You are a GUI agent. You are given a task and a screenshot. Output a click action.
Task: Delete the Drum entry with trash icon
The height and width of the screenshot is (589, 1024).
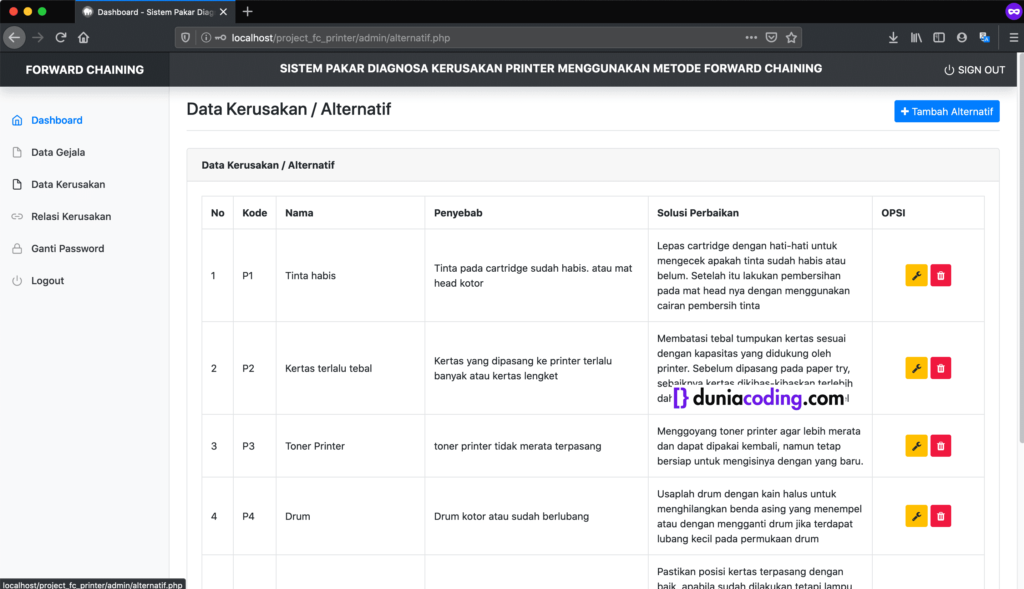[940, 516]
